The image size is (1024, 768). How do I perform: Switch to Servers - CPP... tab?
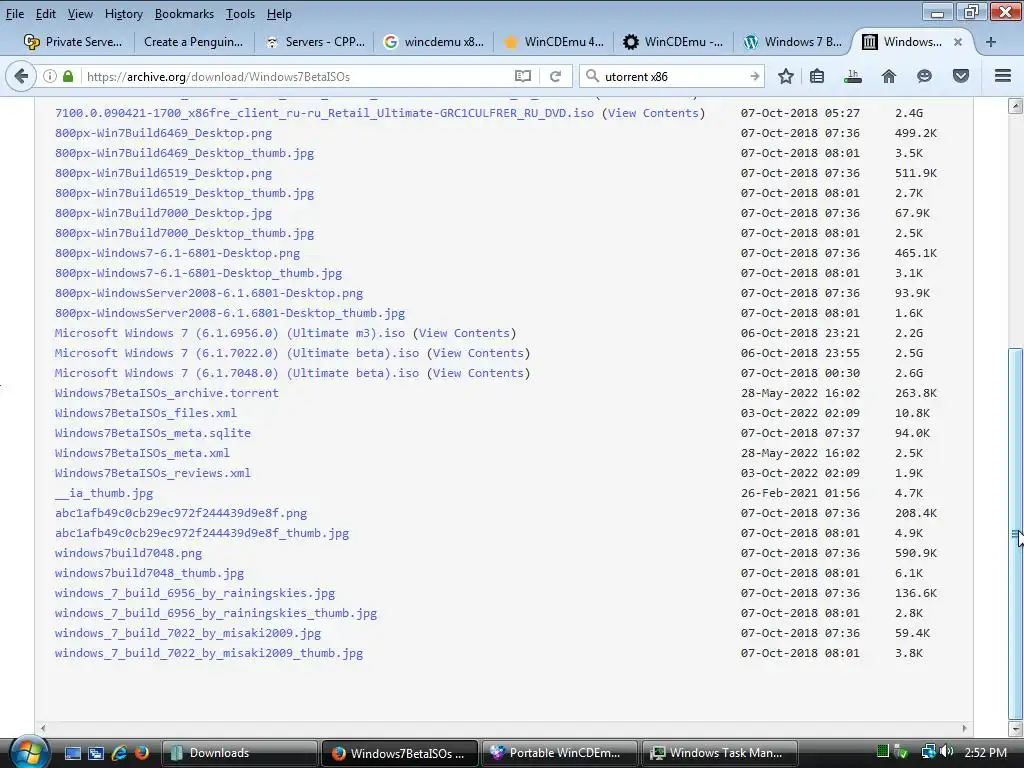(x=315, y=42)
